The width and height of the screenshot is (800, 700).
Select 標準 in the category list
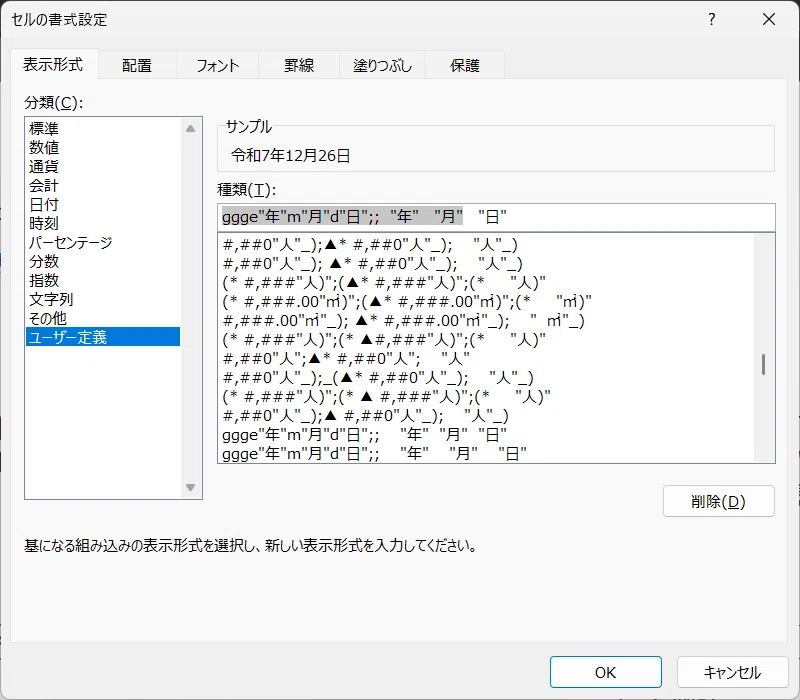(103, 128)
